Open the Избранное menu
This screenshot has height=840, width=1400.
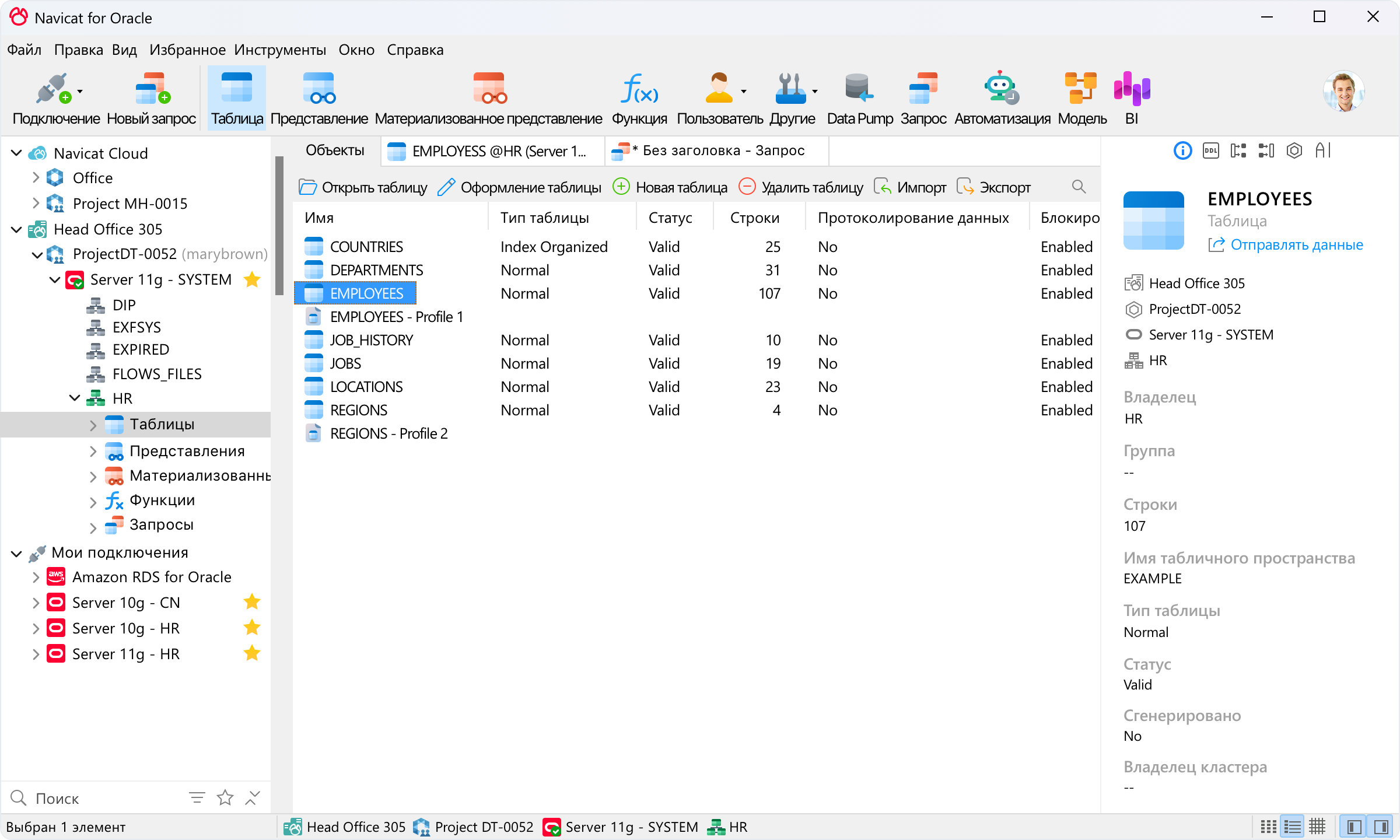coord(187,50)
